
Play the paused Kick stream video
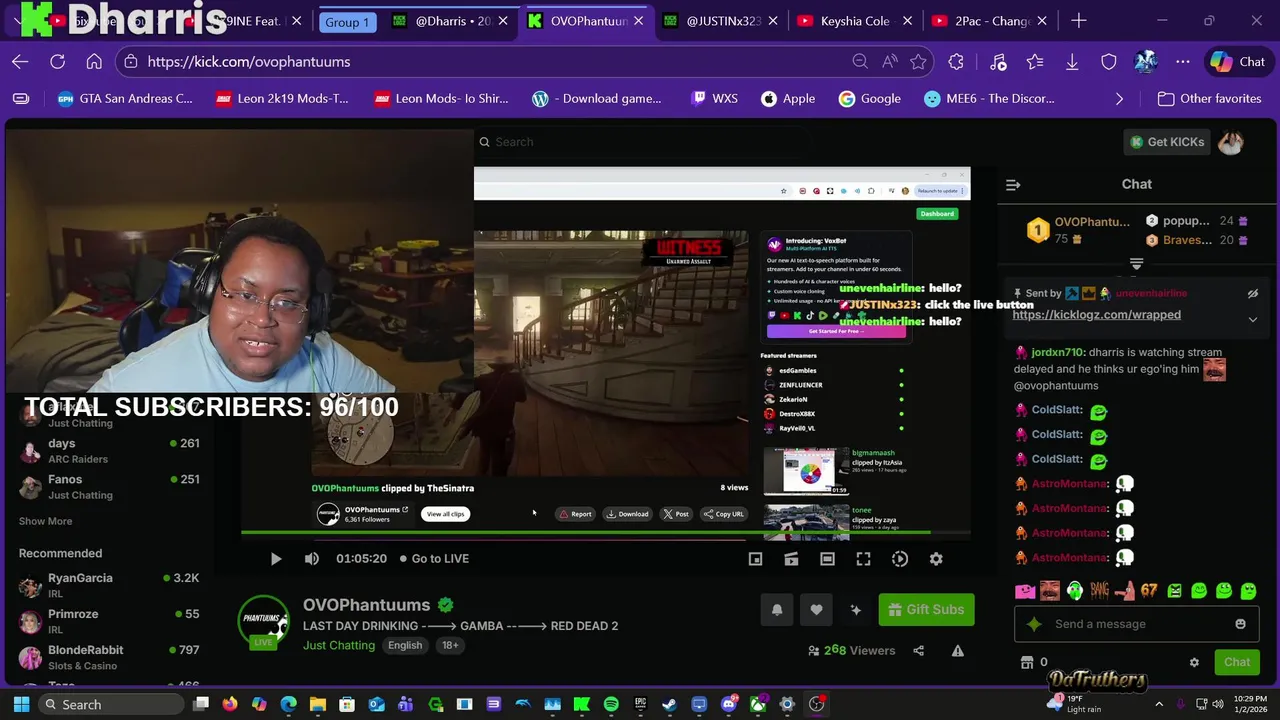[x=276, y=559]
